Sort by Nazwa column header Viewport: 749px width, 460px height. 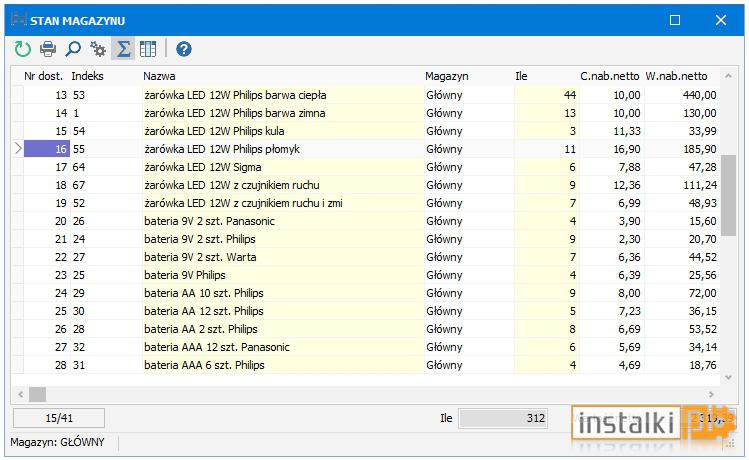click(159, 76)
